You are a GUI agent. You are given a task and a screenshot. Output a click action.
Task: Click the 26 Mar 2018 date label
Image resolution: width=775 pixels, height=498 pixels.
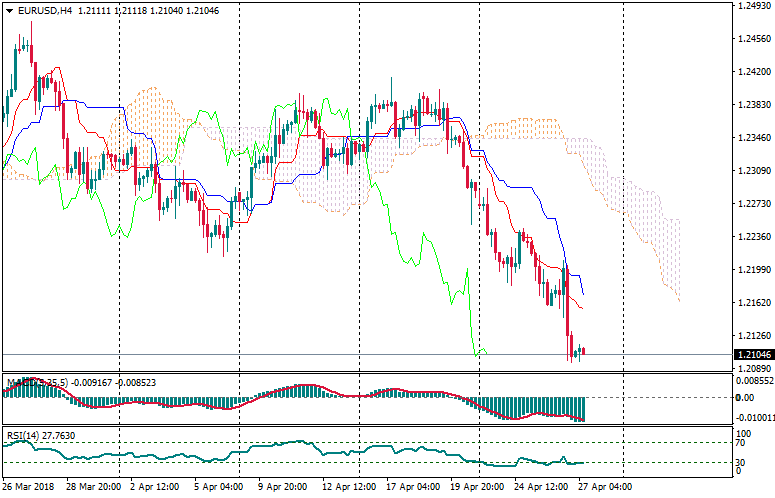tap(31, 487)
